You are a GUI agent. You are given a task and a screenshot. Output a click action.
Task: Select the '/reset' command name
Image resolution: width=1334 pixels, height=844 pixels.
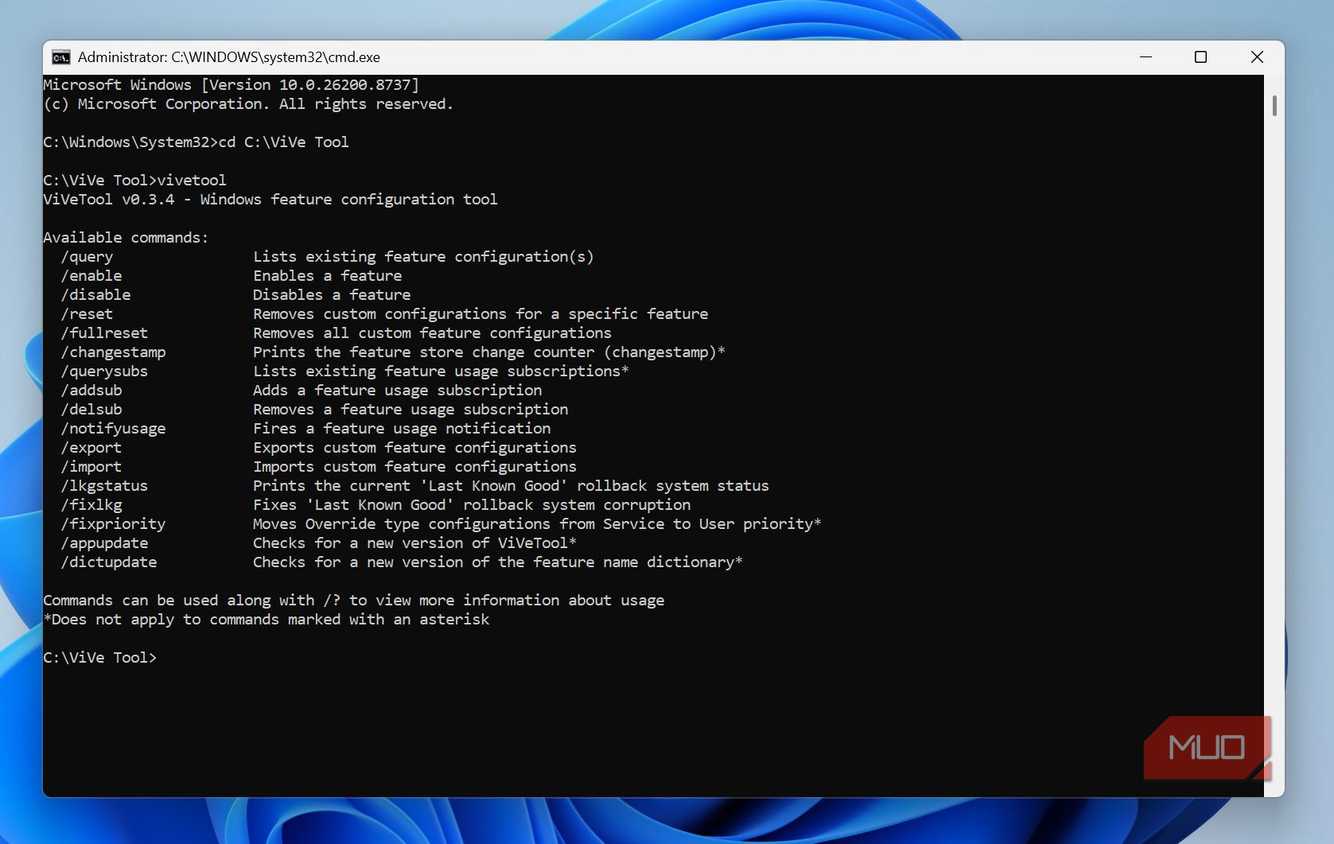pos(87,313)
